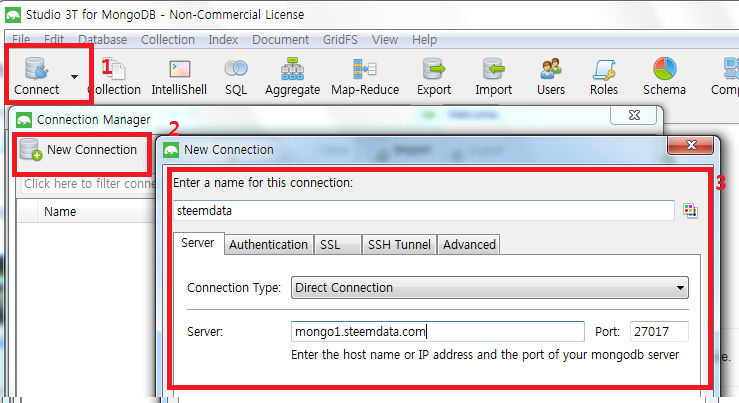Select the Server tab
The width and height of the screenshot is (739, 403).
[x=198, y=243]
